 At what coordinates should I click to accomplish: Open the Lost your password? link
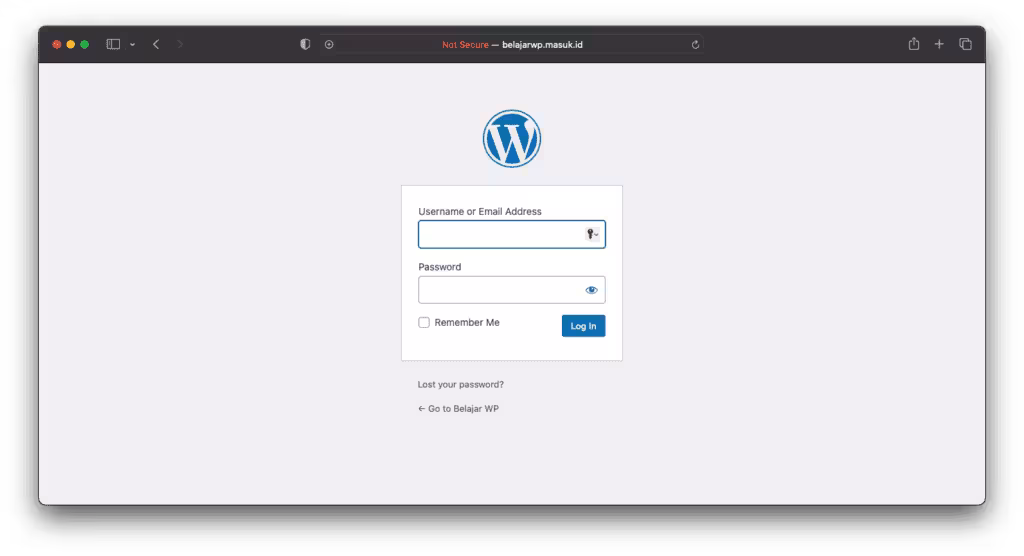pyautogui.click(x=460, y=384)
